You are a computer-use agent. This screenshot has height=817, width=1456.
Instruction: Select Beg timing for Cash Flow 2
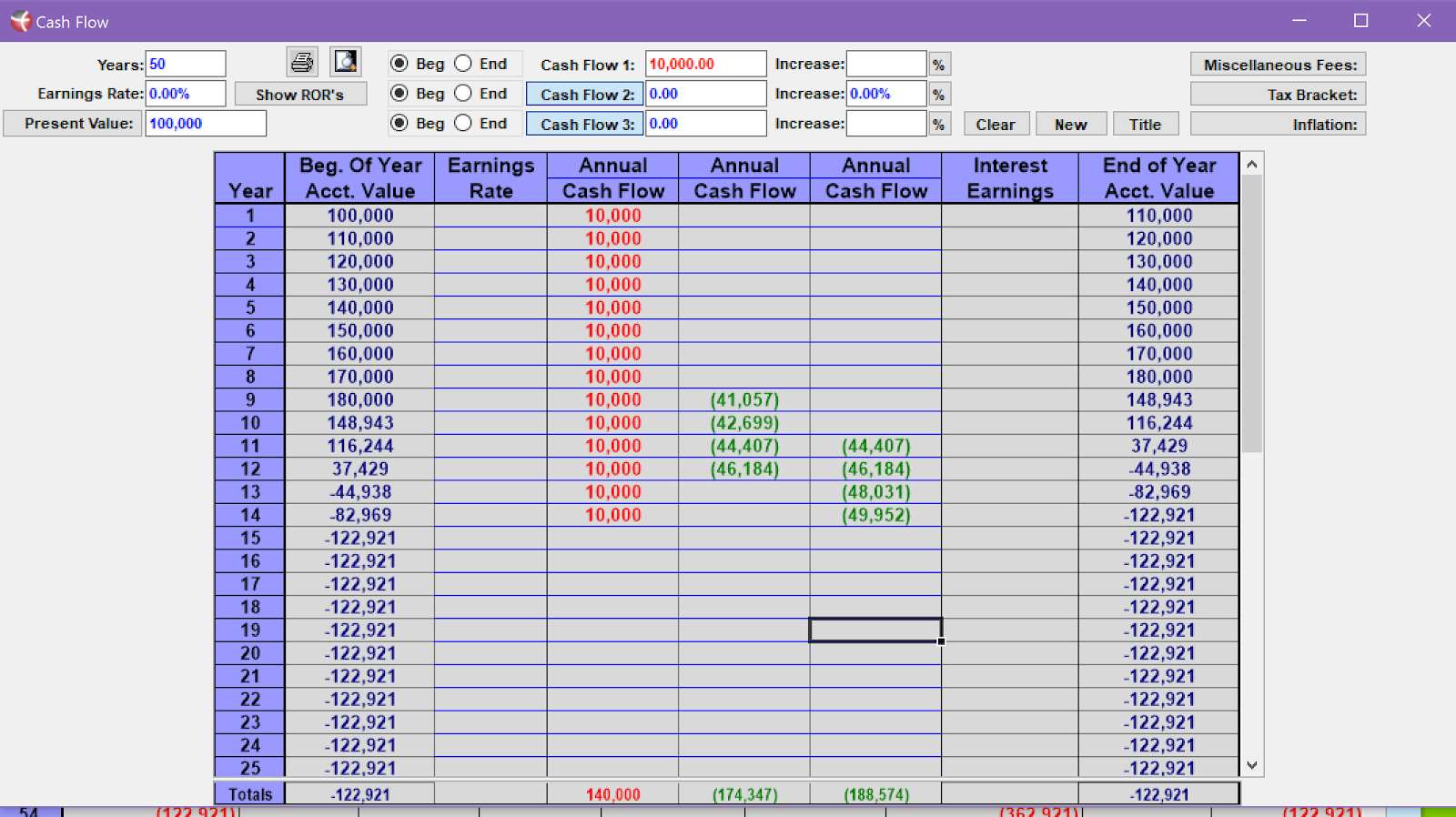(x=399, y=93)
